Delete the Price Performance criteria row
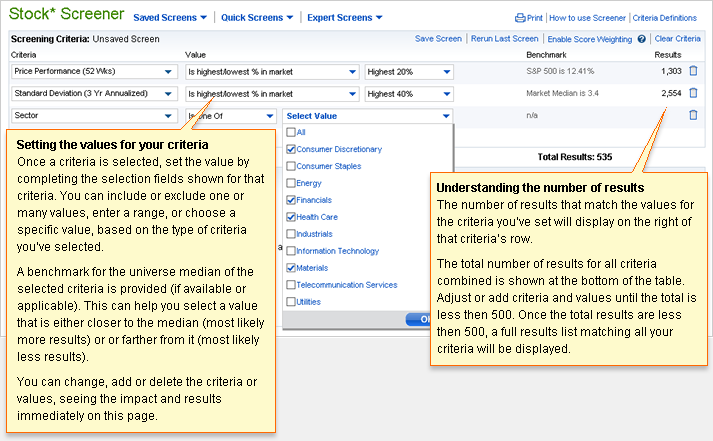This screenshot has height=441, width=713. 694,72
